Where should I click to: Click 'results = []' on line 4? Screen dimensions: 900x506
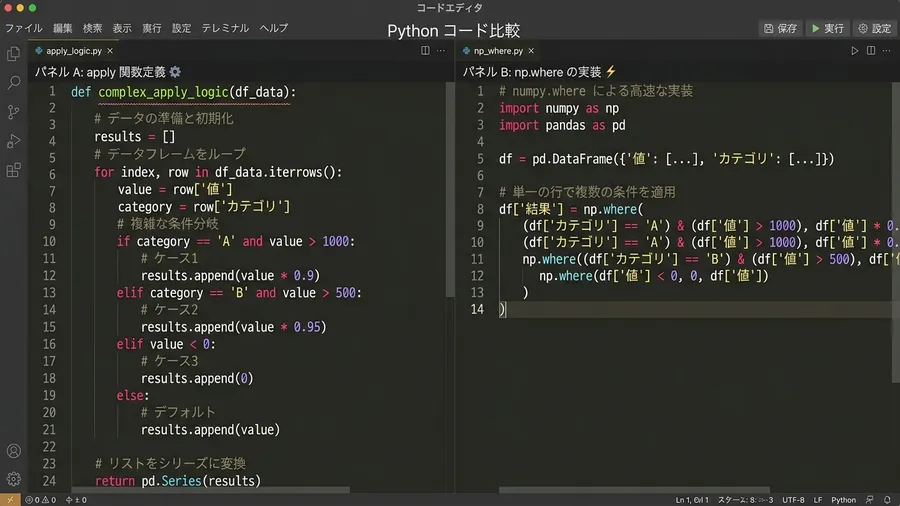(x=134, y=137)
